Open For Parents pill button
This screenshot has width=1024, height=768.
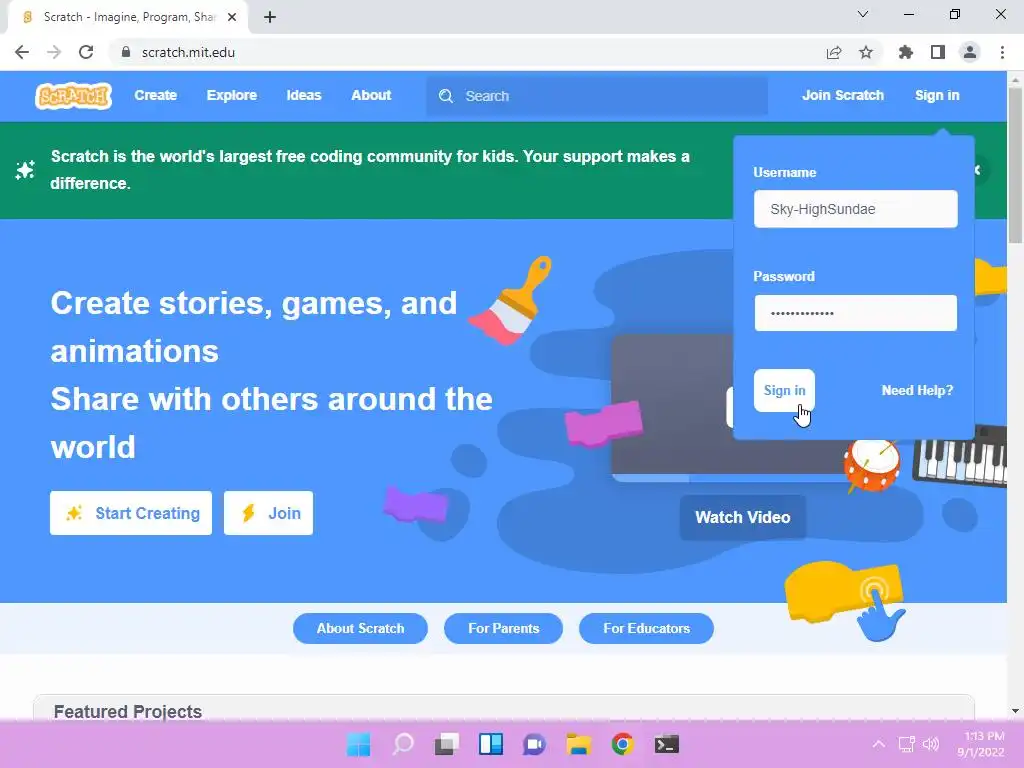[x=504, y=628]
